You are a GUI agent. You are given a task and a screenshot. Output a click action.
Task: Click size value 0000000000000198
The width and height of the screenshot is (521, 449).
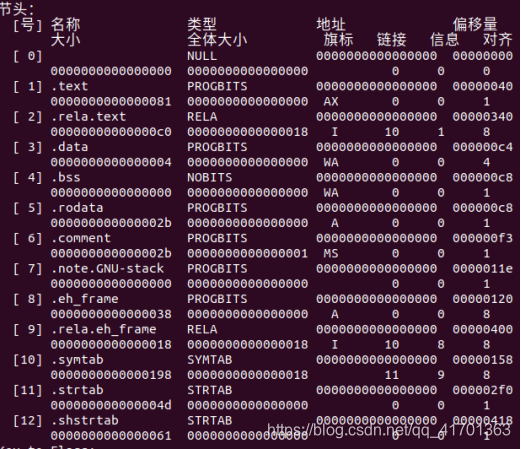pyautogui.click(x=111, y=375)
